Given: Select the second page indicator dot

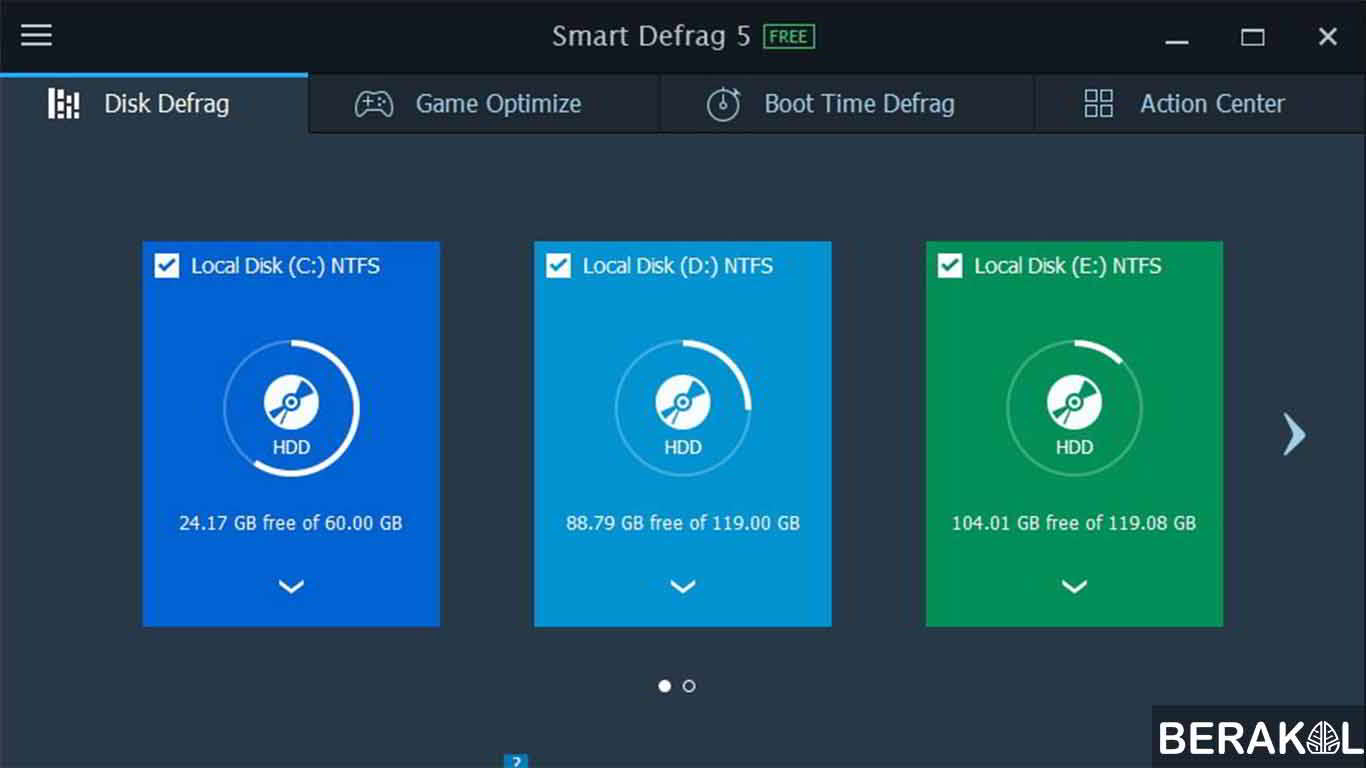Looking at the screenshot, I should [x=689, y=686].
